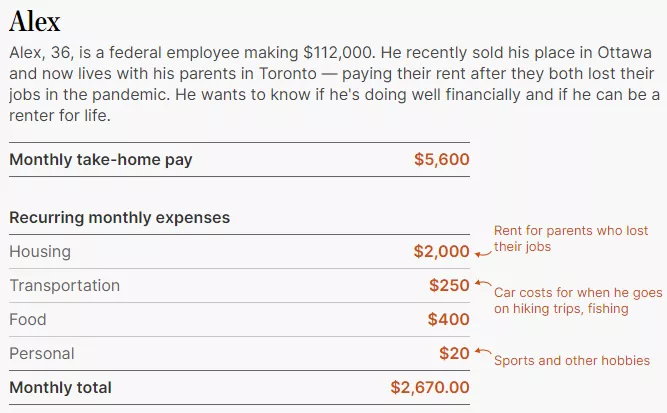Click the Monthly total label
667x413 pixels.
pyautogui.click(x=60, y=387)
